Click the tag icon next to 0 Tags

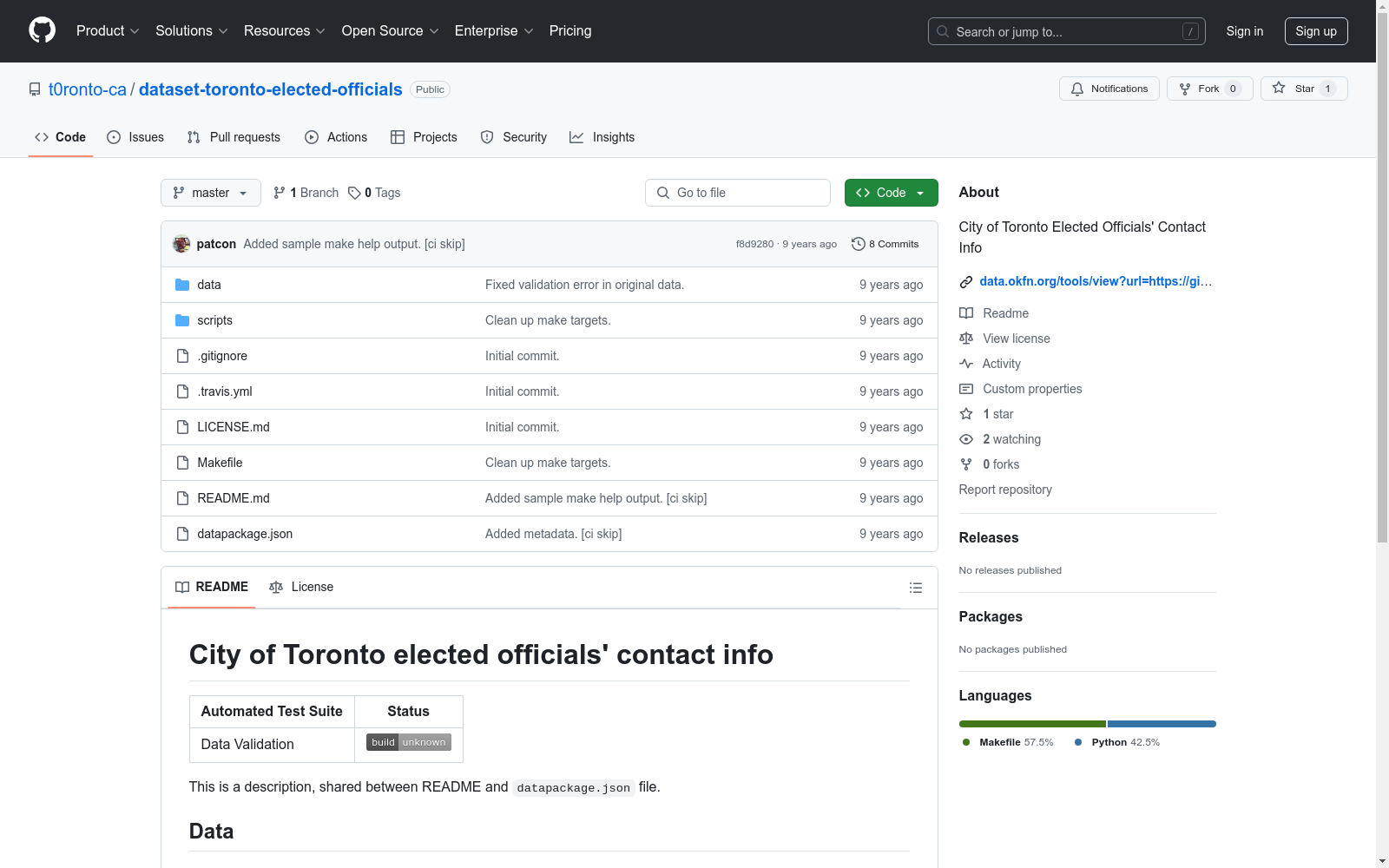pos(354,193)
